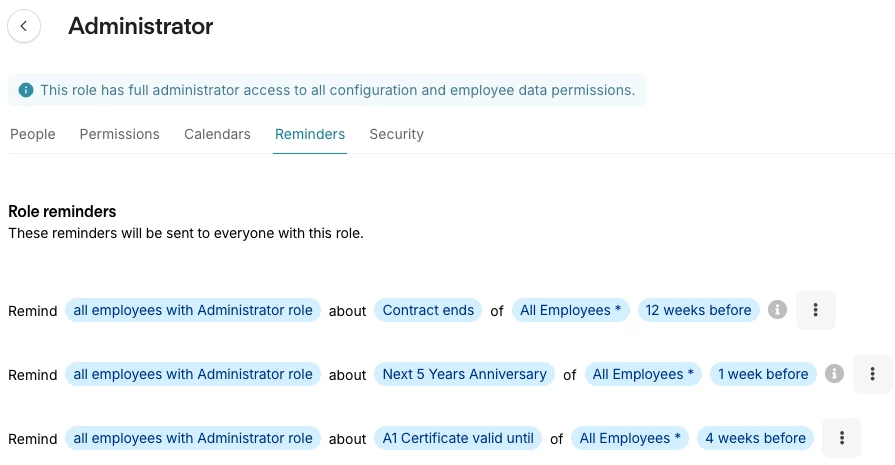Click the back arrow next to Administrator
895x465 pixels.
(24, 27)
